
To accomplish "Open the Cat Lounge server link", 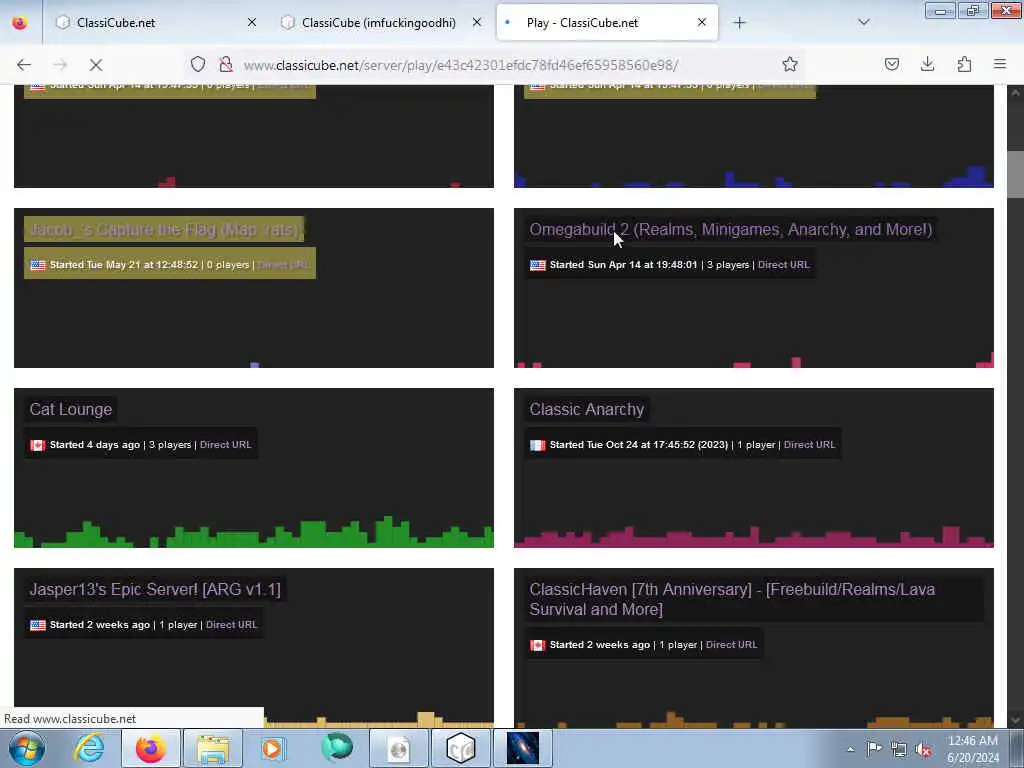I will (x=71, y=409).
